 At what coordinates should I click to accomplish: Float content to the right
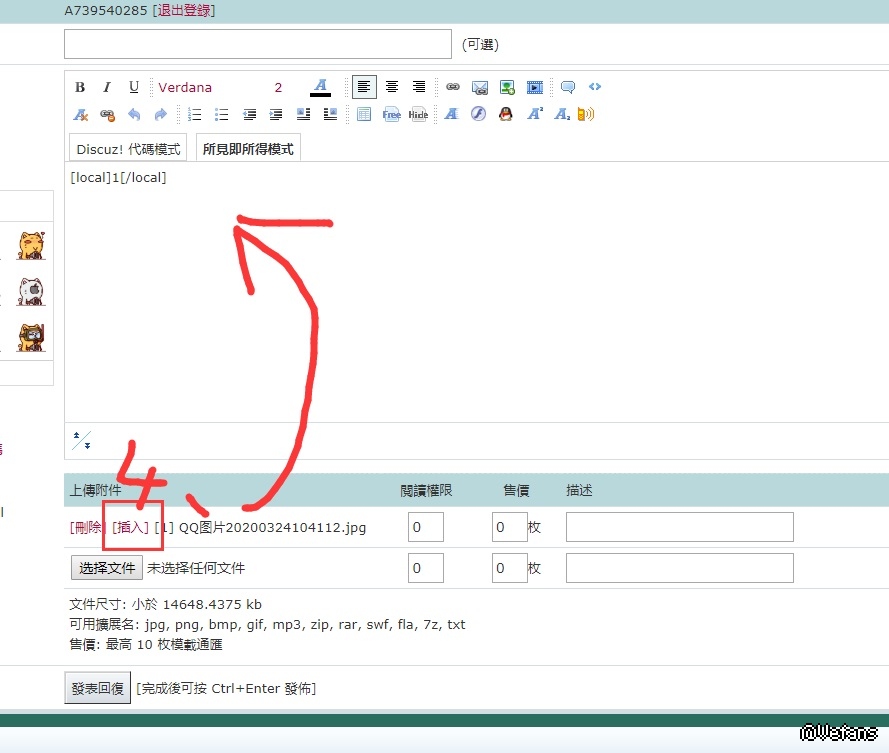tap(330, 115)
